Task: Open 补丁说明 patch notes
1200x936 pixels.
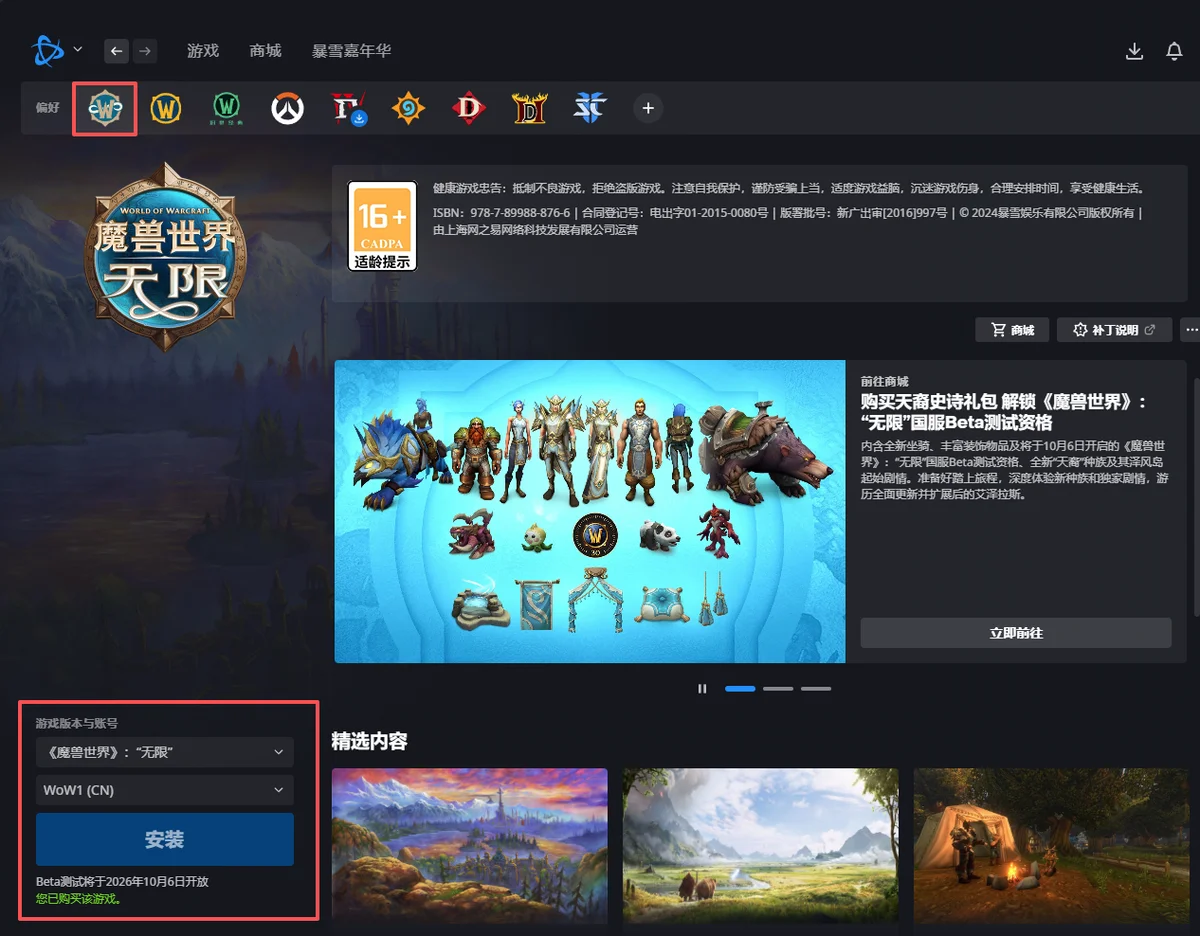Action: [1114, 330]
